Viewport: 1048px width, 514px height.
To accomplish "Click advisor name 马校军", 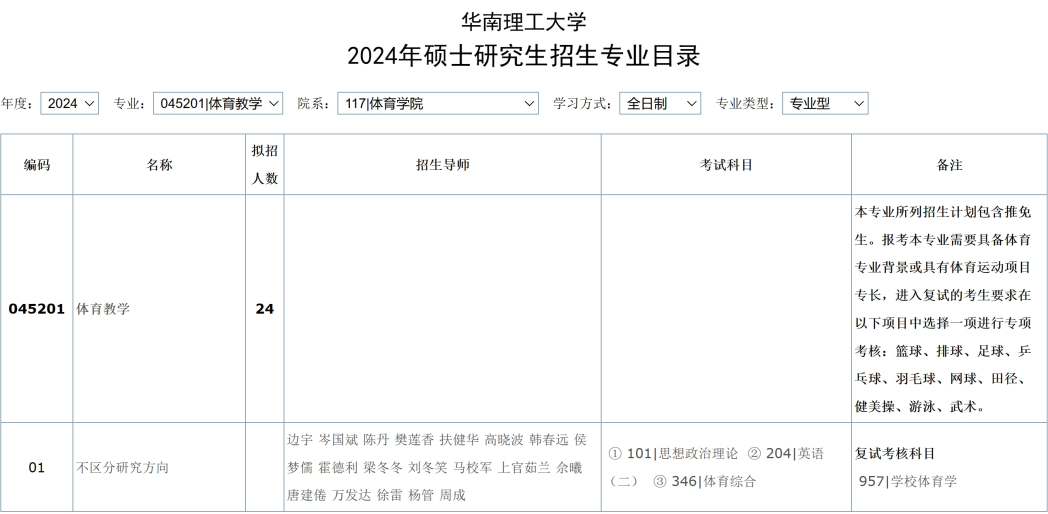I will (473, 468).
